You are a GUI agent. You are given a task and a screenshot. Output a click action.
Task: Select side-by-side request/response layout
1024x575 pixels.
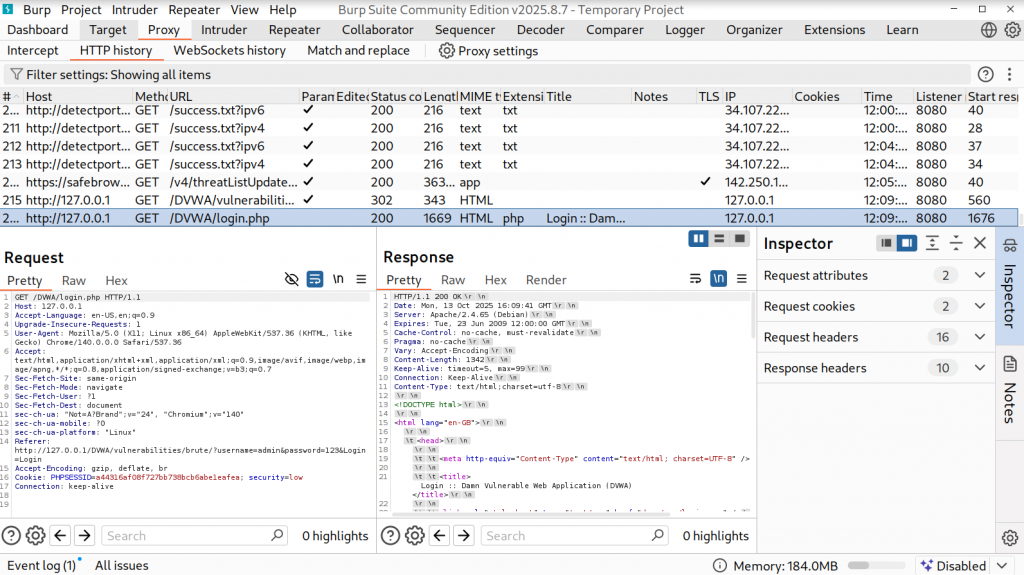click(699, 239)
